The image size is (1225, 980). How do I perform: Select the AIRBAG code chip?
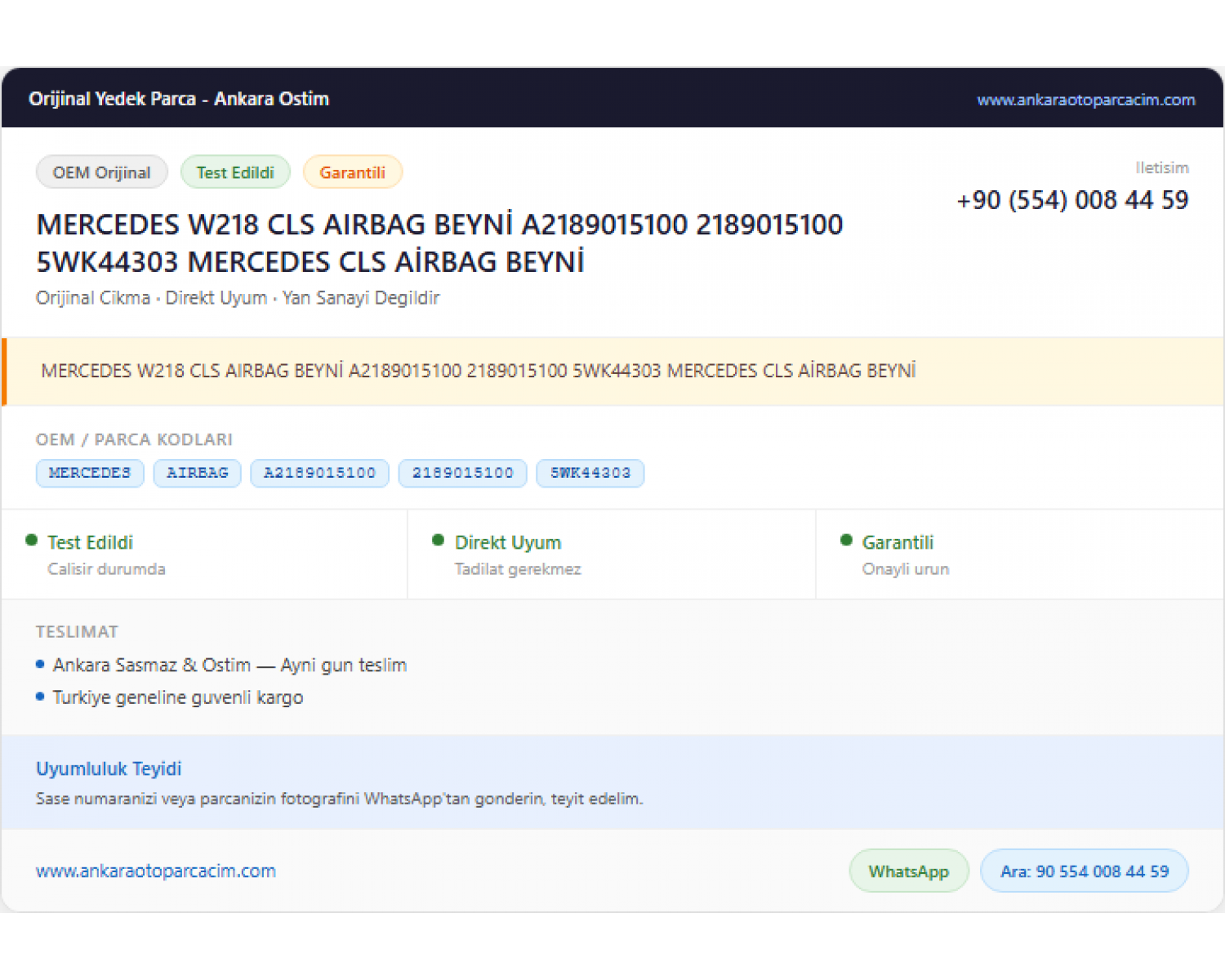click(x=198, y=473)
